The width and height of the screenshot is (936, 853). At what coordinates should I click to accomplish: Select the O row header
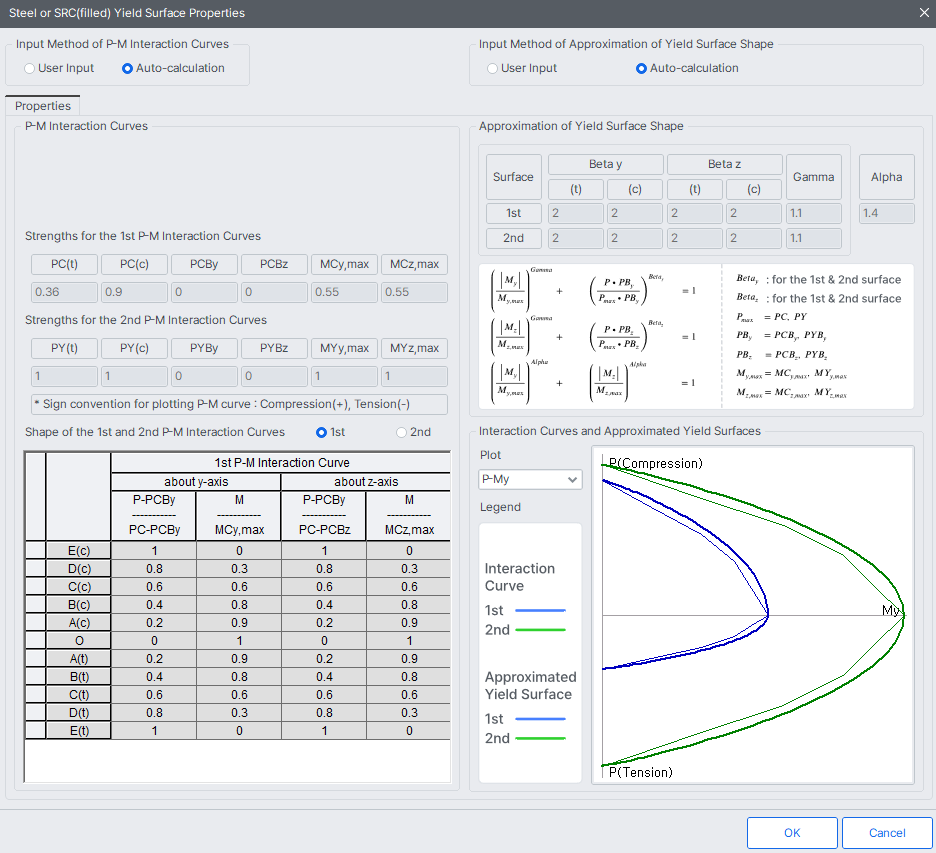click(x=79, y=640)
